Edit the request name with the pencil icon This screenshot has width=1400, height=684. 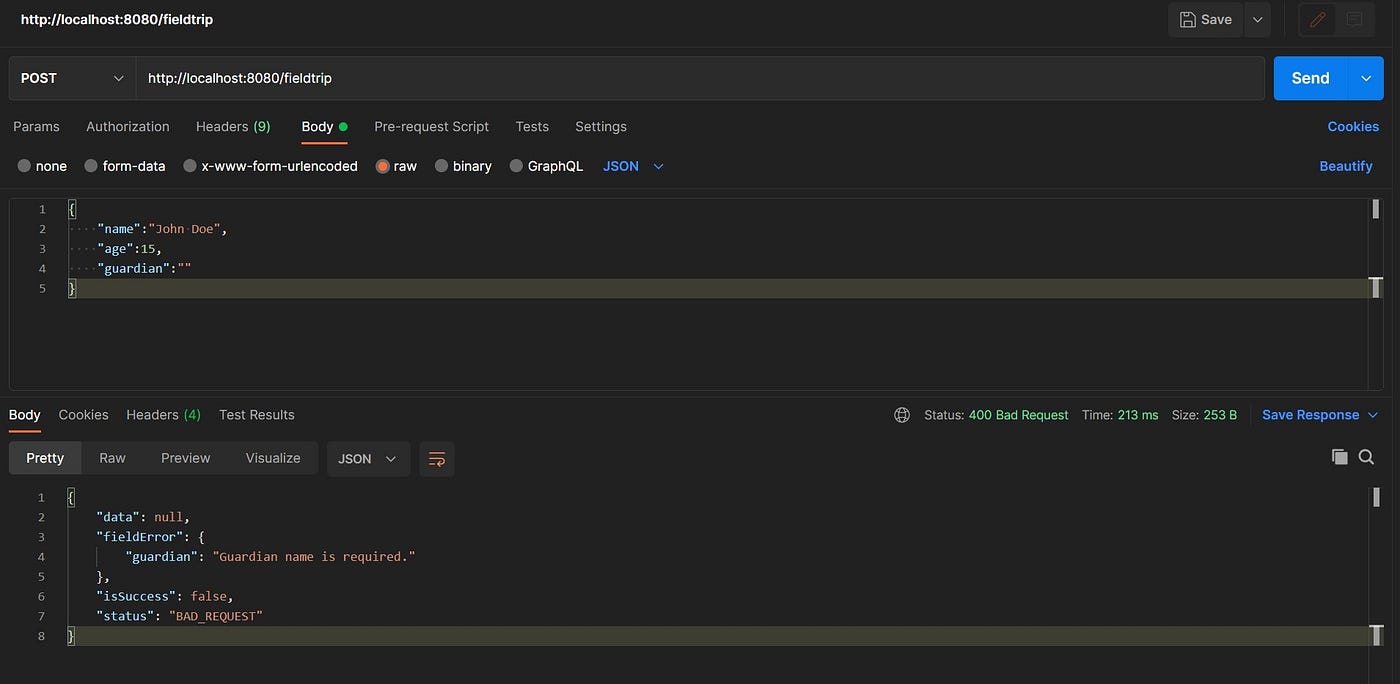click(x=1317, y=19)
